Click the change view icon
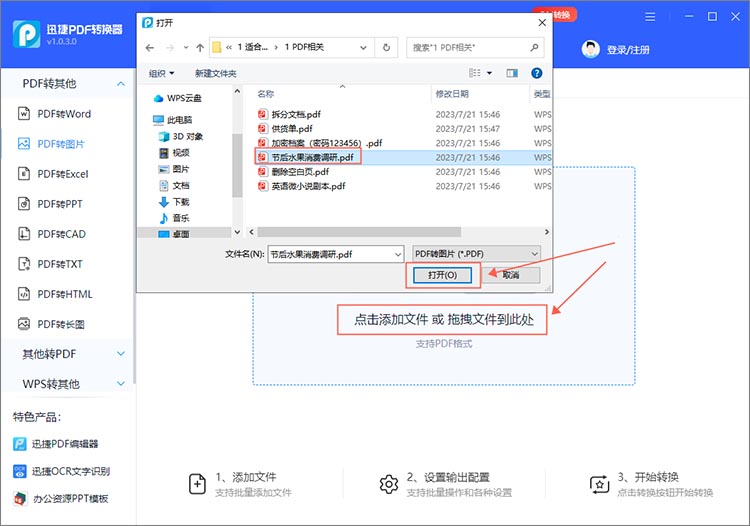 474,73
